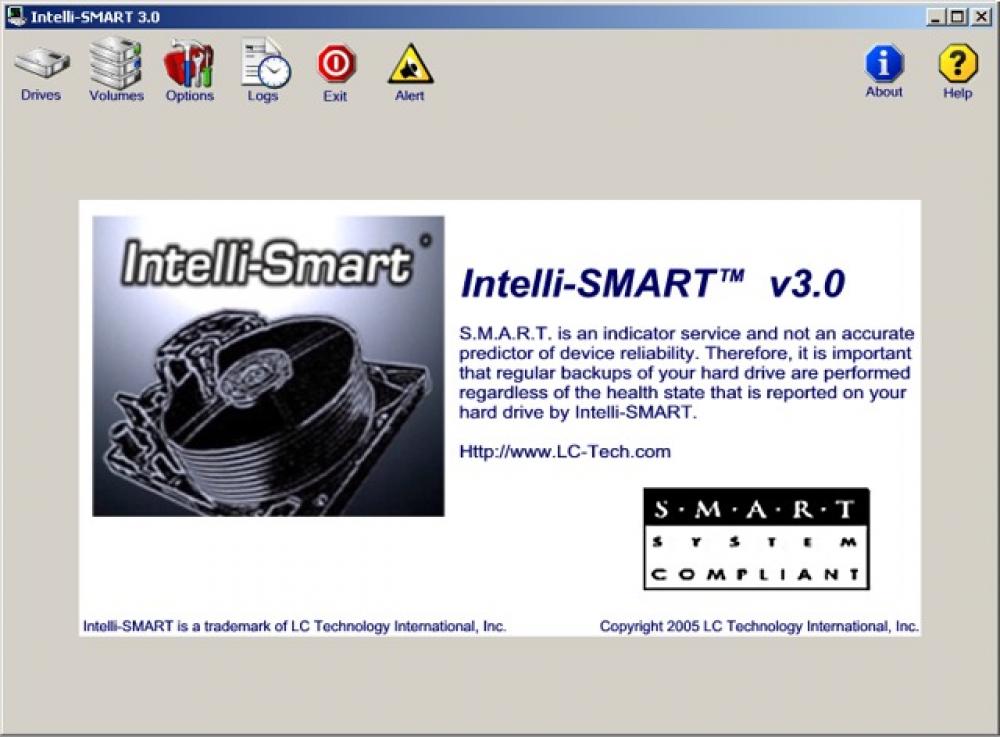1000x737 pixels.
Task: Click the trademark notice text
Action: coord(294,625)
